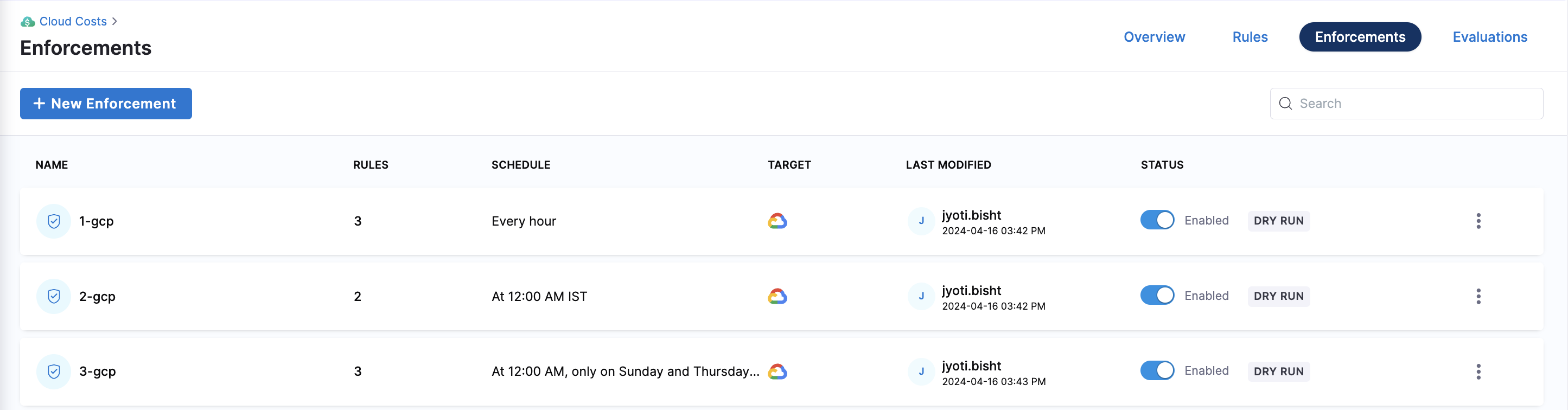Expand more actions for 3-gcp row

(x=1478, y=371)
